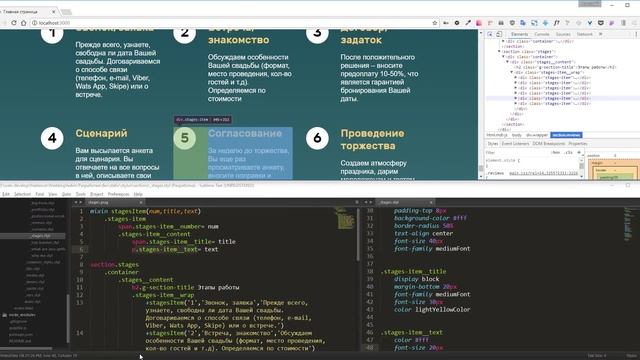The height and width of the screenshot is (360, 640).
Task: Click the Pocket extension icon
Action: (600, 23)
